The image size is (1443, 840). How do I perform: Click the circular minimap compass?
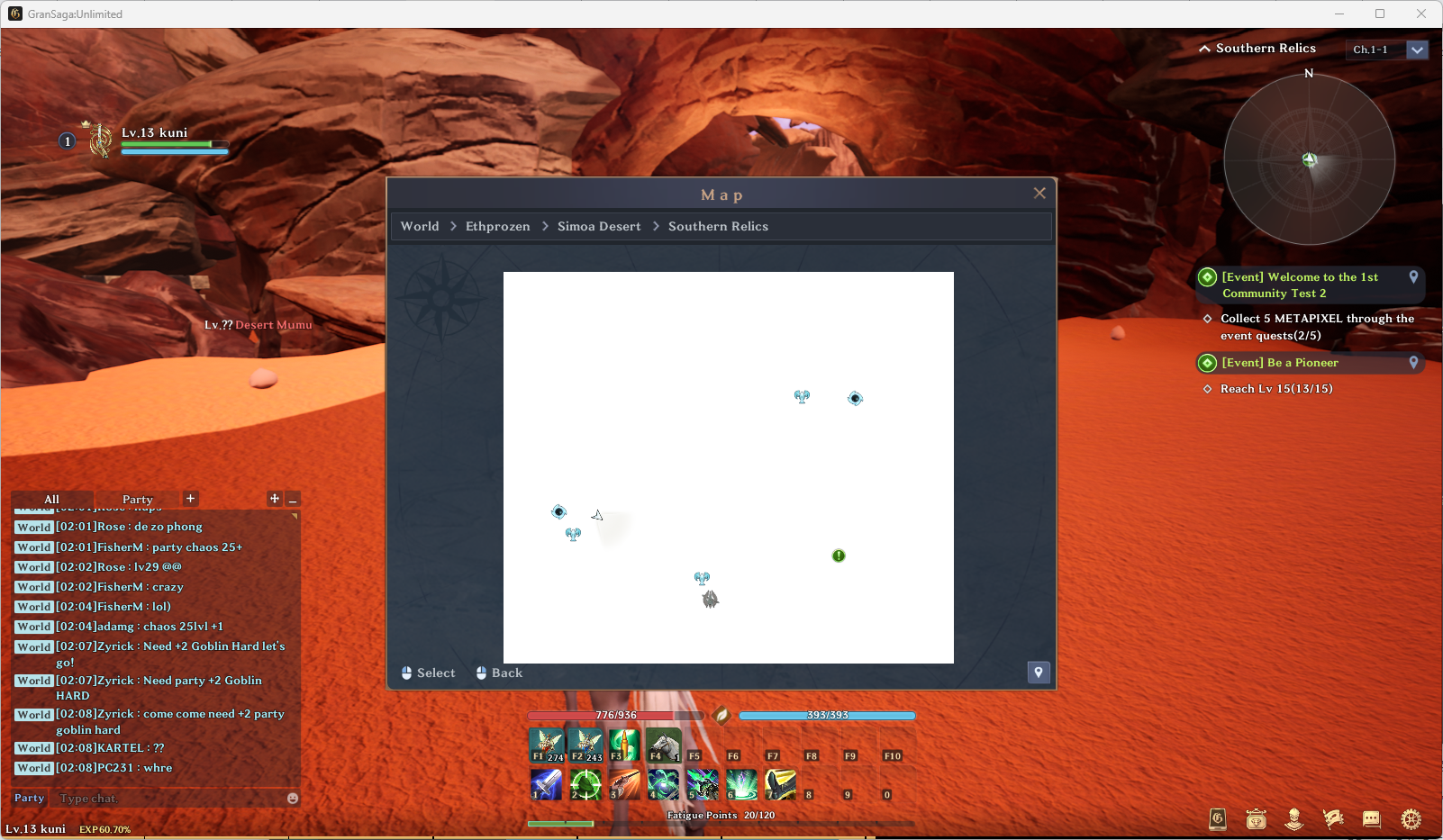pyautogui.click(x=1309, y=159)
